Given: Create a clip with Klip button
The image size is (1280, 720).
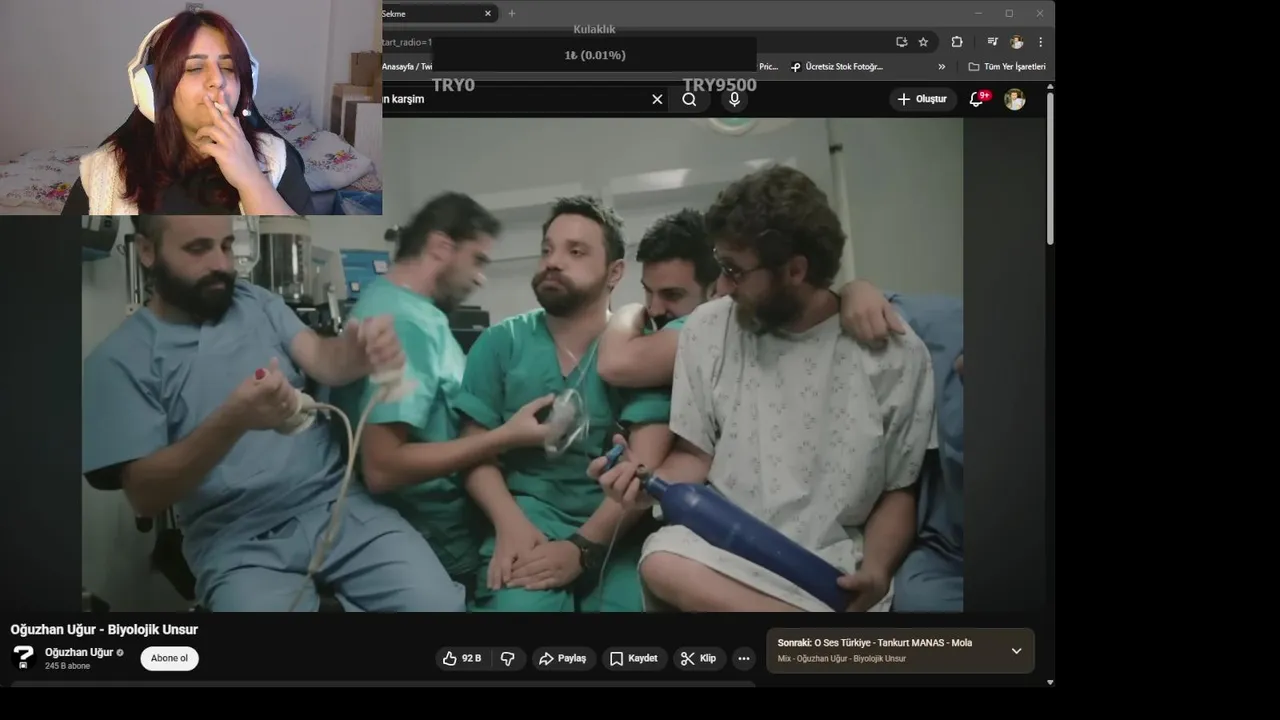Looking at the screenshot, I should (698, 658).
